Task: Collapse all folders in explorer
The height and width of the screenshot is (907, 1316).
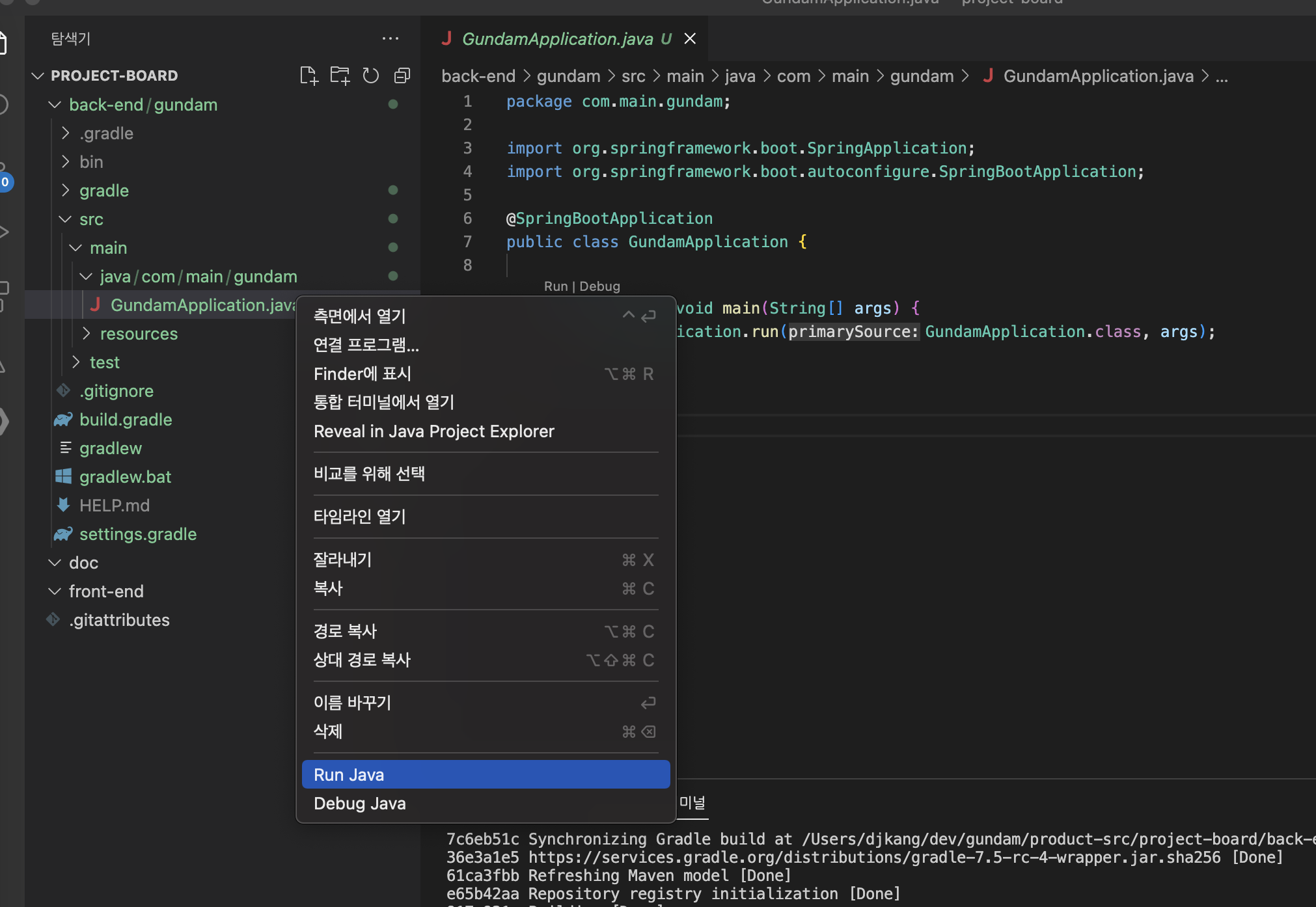Action: click(402, 75)
